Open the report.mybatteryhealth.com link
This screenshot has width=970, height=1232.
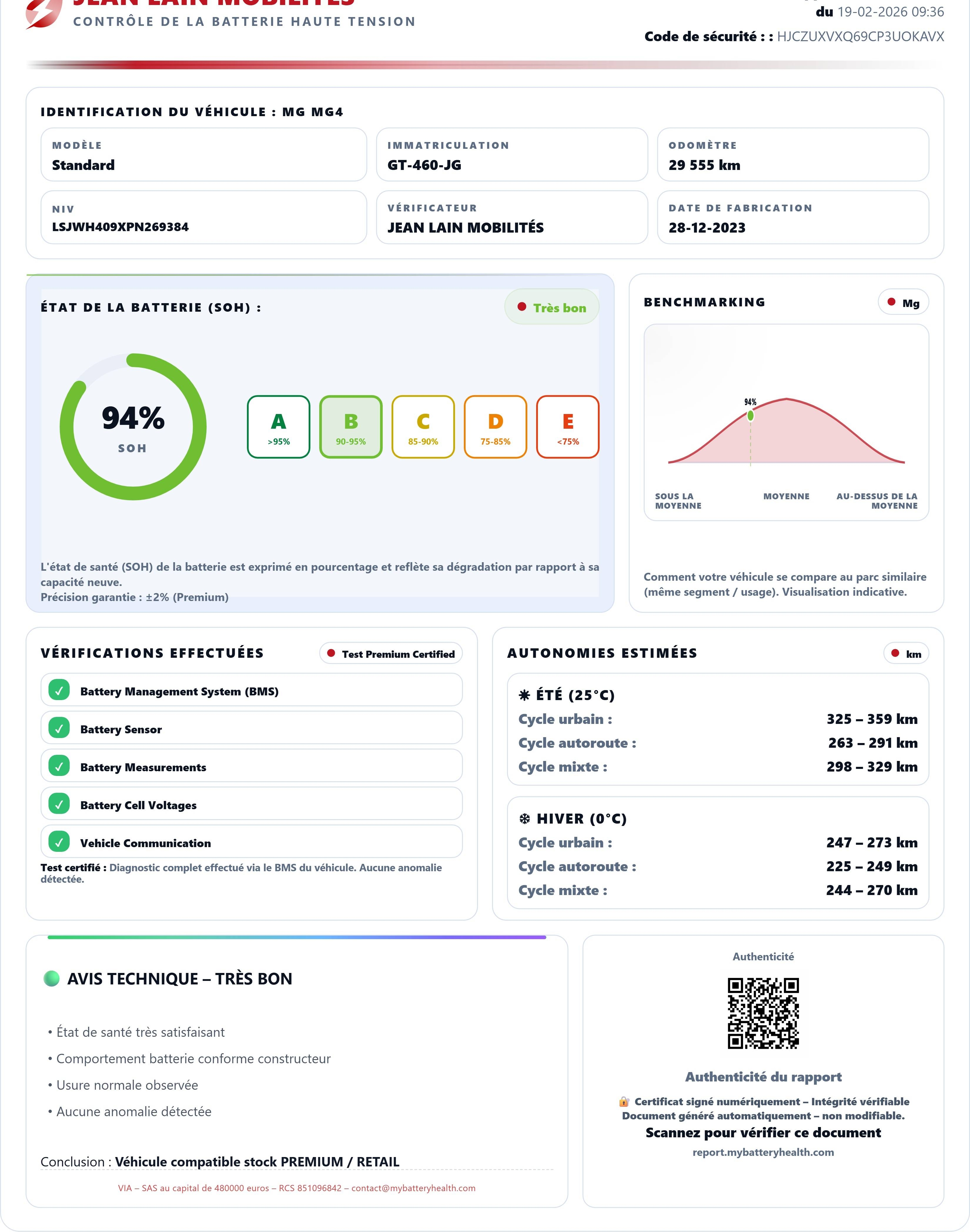(x=763, y=1153)
